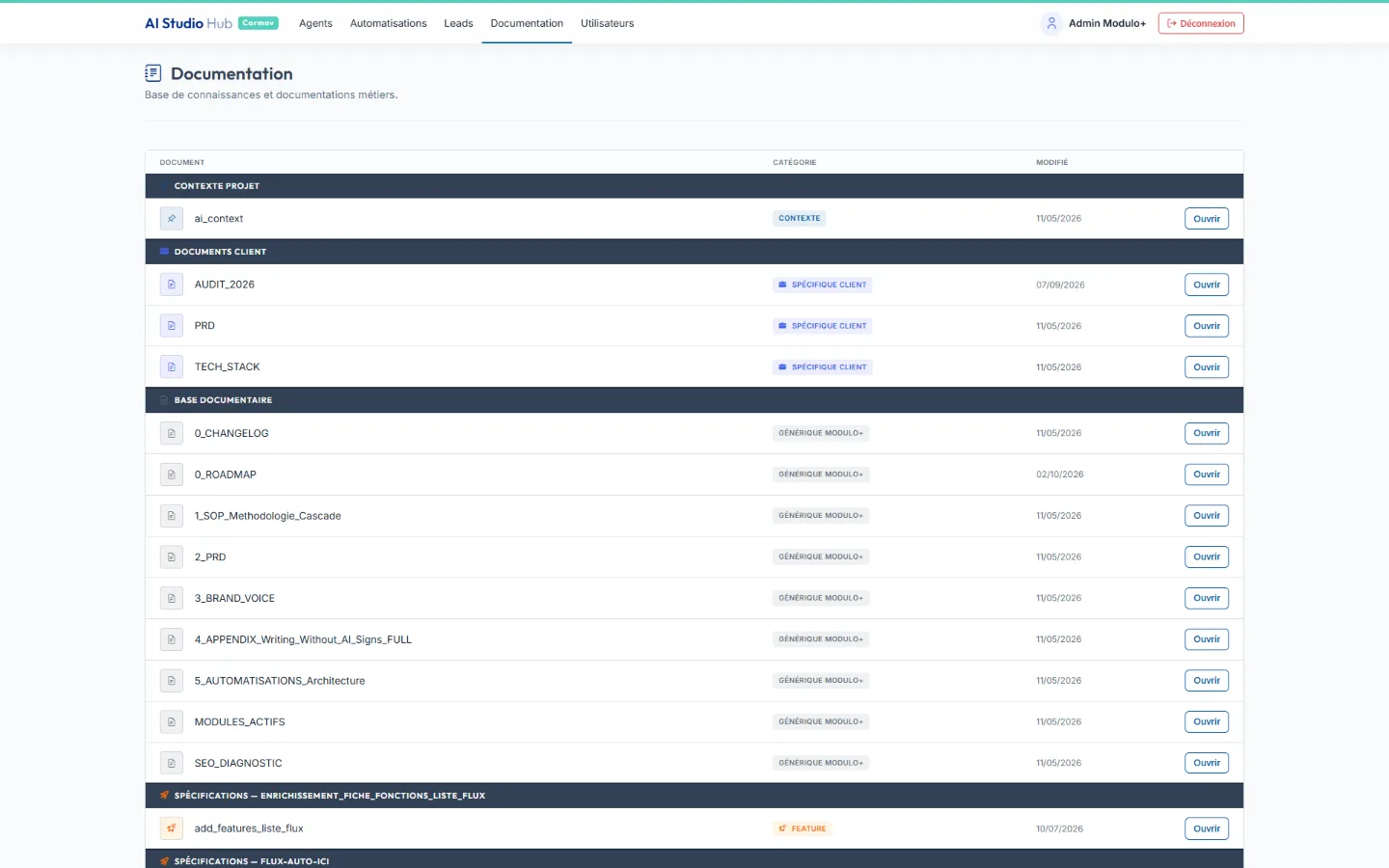The image size is (1389, 868).
Task: Click the FEATURE category badge
Action: tap(803, 828)
